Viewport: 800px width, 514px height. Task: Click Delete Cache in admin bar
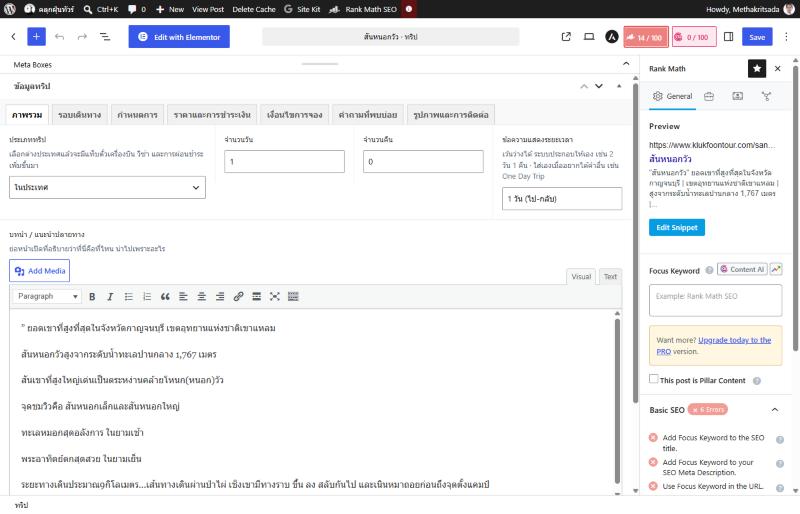(254, 9)
